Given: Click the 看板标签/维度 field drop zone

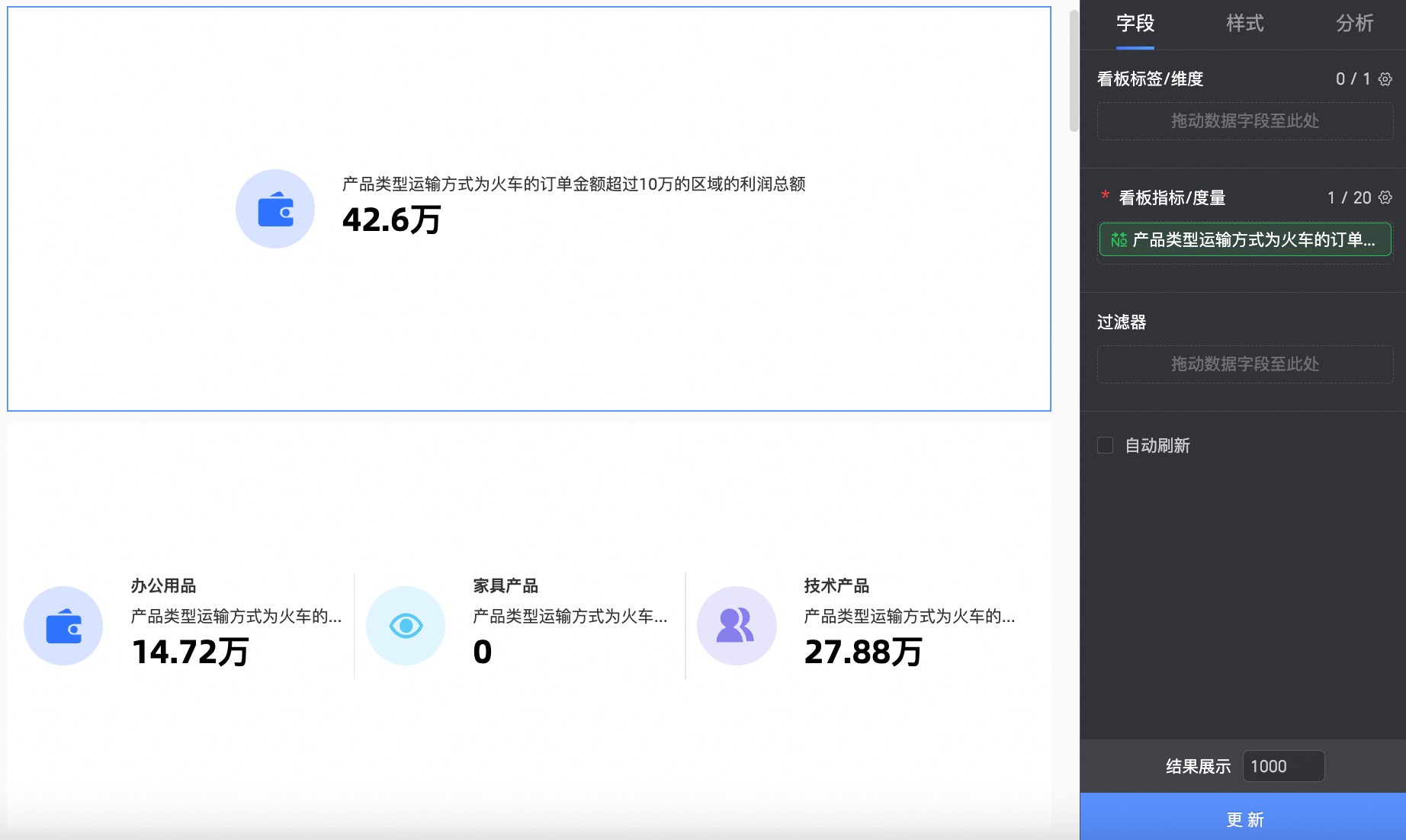Looking at the screenshot, I should pyautogui.click(x=1245, y=121).
